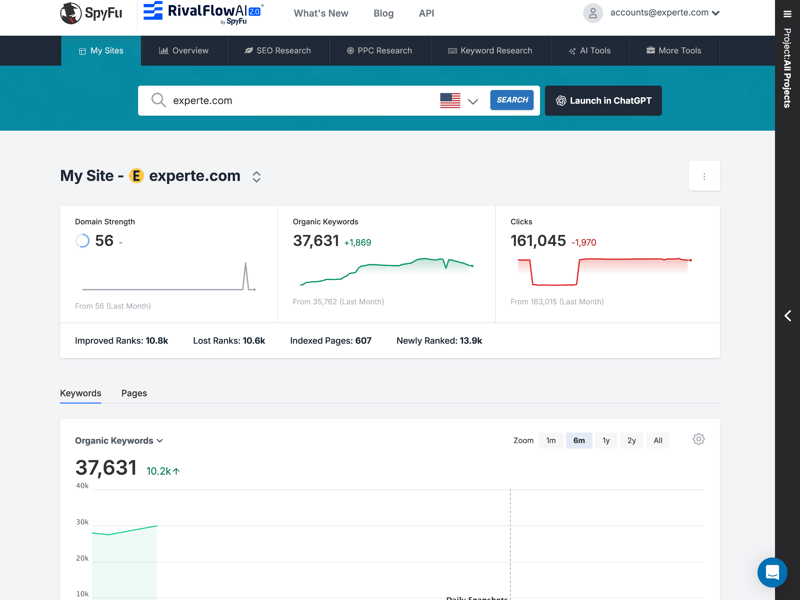The image size is (800, 600).
Task: Select the 6m zoom range
Action: click(x=579, y=440)
